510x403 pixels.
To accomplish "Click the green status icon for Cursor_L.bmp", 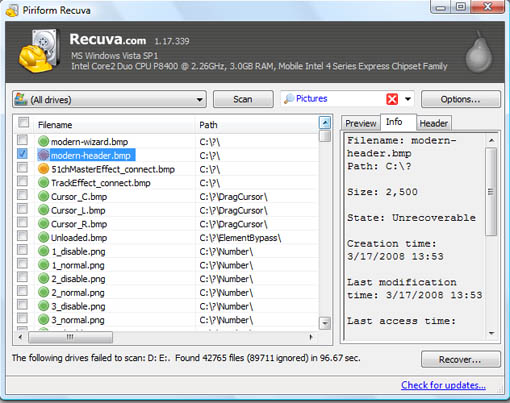I will click(43, 210).
